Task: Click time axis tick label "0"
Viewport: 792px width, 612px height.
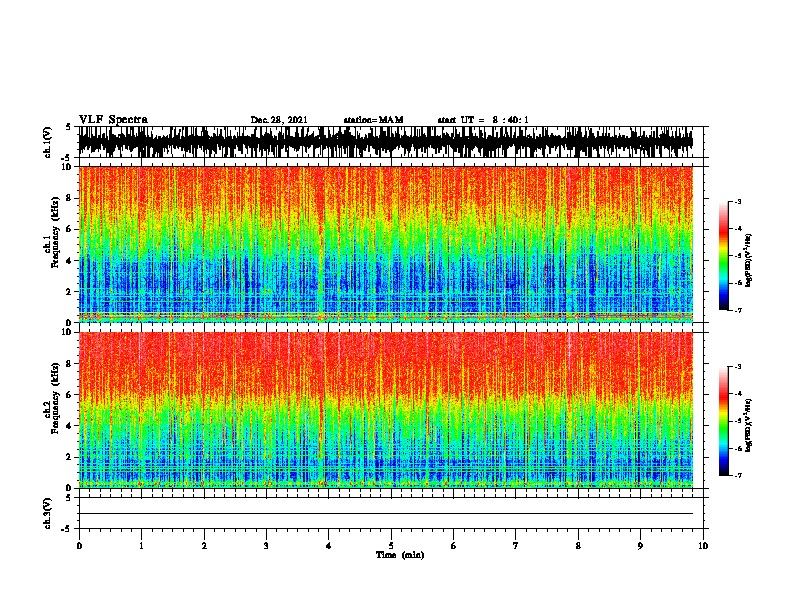Action: [x=79, y=546]
